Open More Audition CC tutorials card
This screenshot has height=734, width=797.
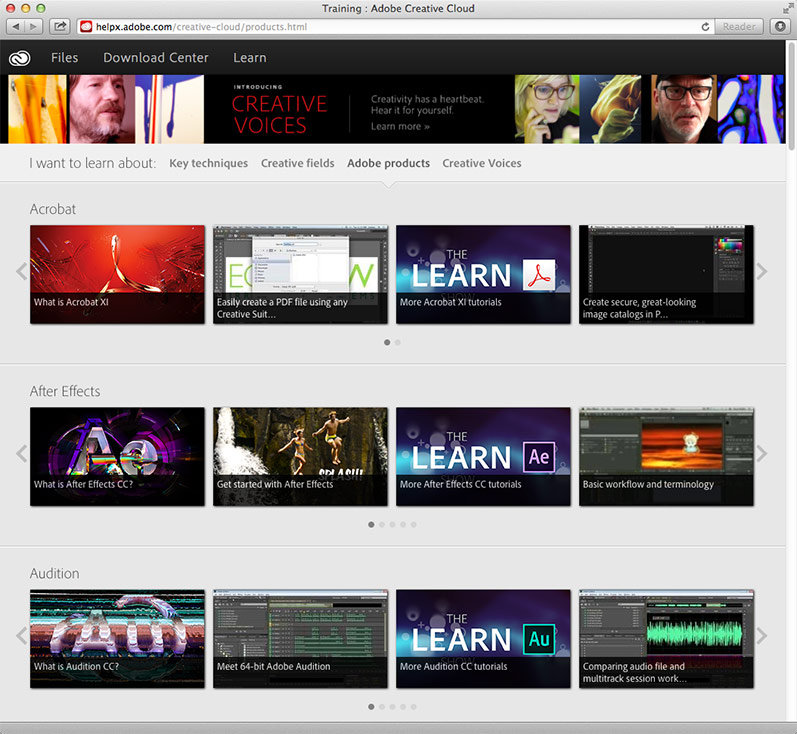(x=483, y=639)
